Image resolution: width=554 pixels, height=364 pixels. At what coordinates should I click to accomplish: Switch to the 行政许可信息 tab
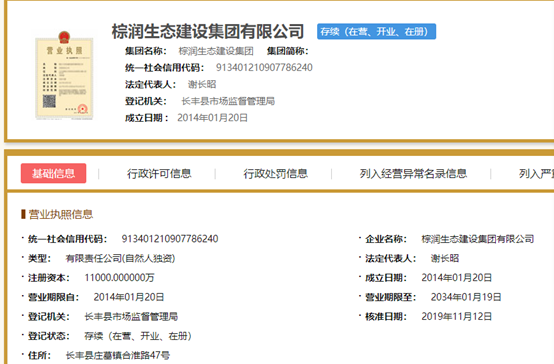coord(159,174)
